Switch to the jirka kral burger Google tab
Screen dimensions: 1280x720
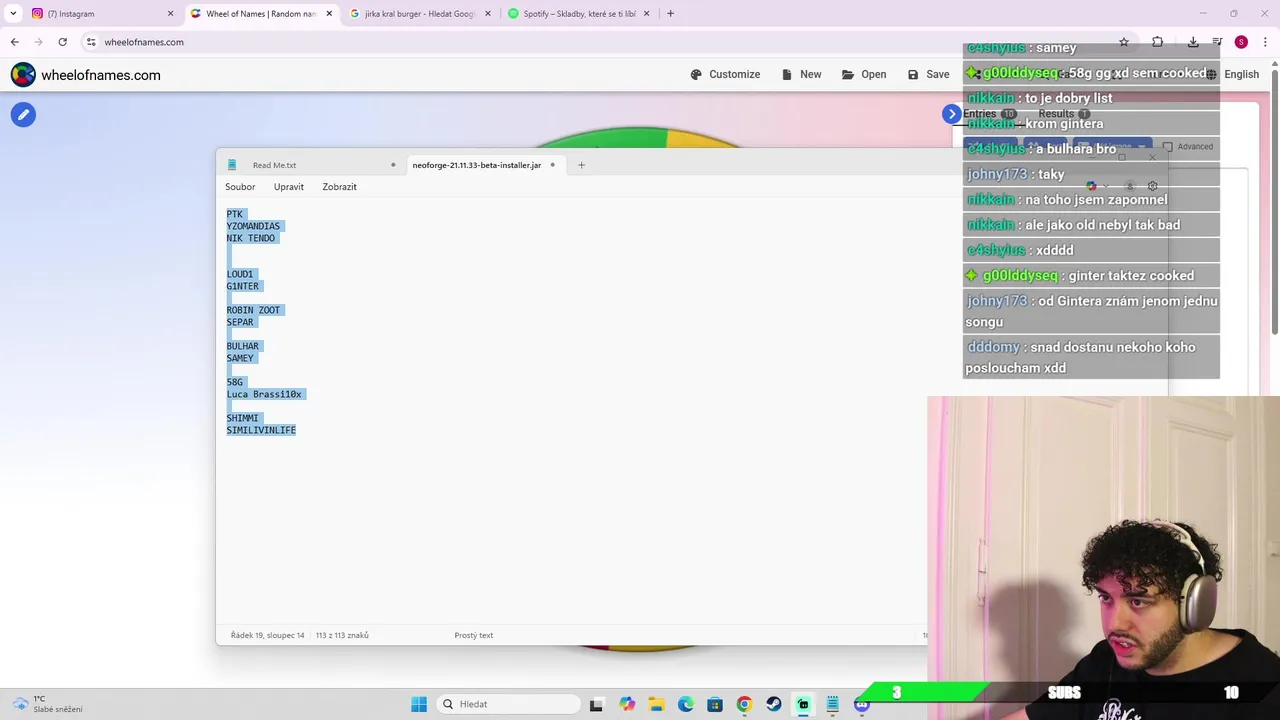point(420,14)
